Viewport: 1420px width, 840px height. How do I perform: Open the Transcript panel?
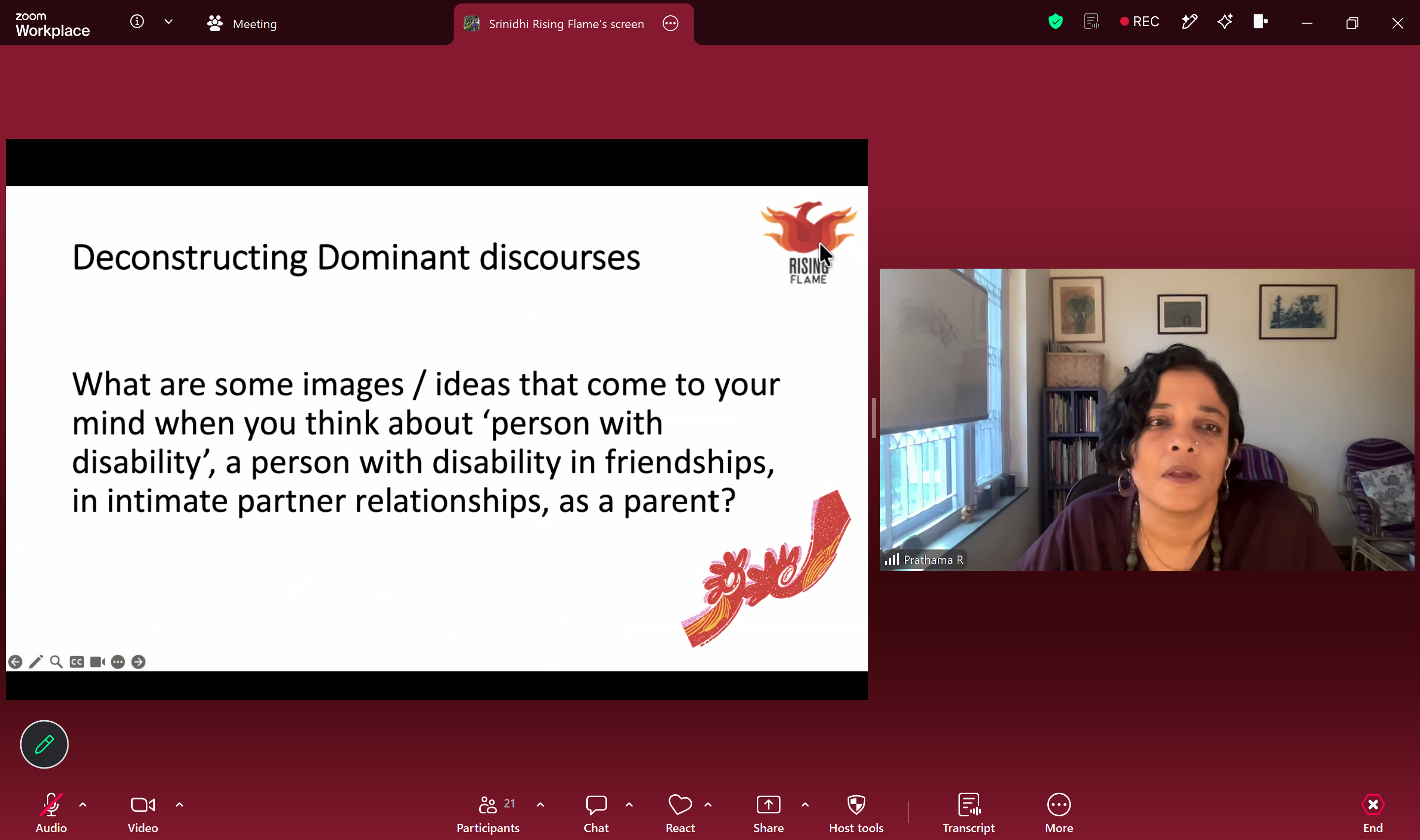click(968, 813)
